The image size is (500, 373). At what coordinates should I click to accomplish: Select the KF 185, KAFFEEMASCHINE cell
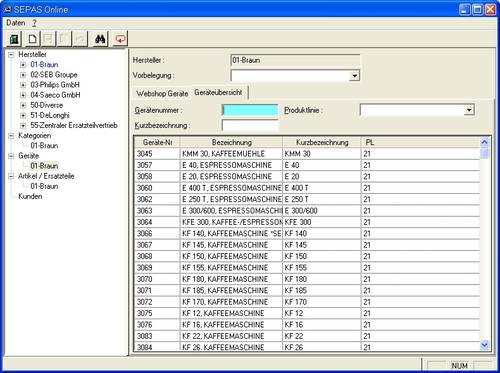(231, 290)
